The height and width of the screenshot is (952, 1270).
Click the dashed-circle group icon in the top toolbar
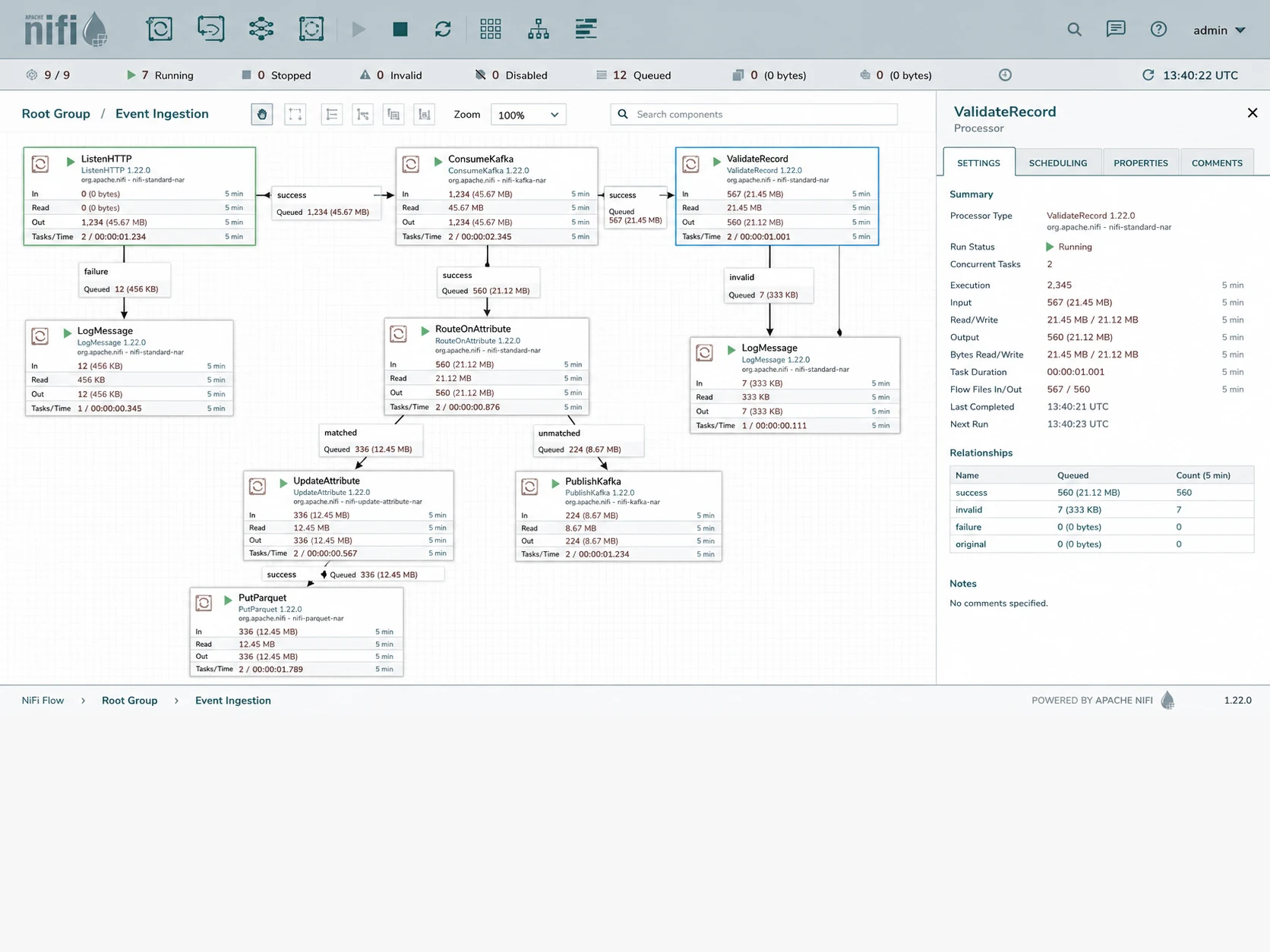pos(311,29)
